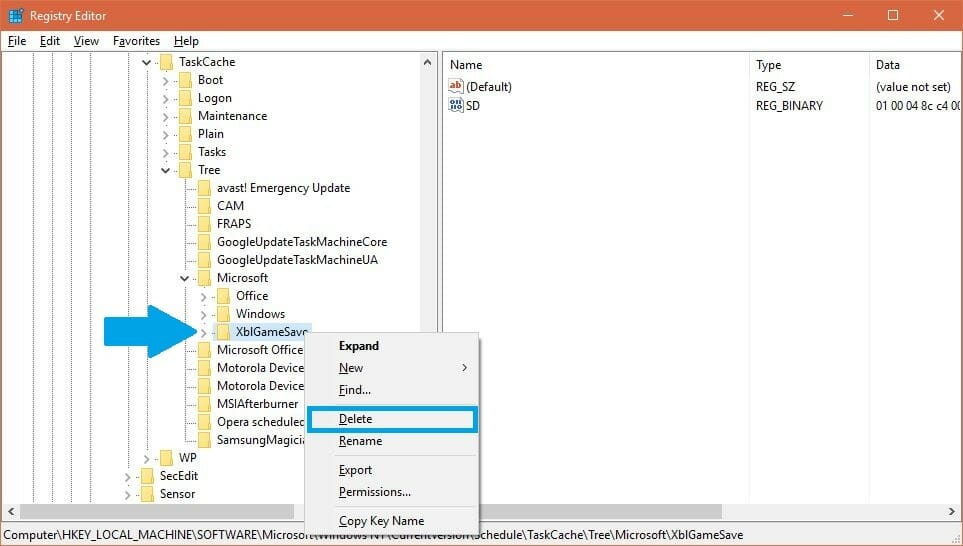The height and width of the screenshot is (546, 963).
Task: Expand the Plain key
Action: click(x=165, y=135)
